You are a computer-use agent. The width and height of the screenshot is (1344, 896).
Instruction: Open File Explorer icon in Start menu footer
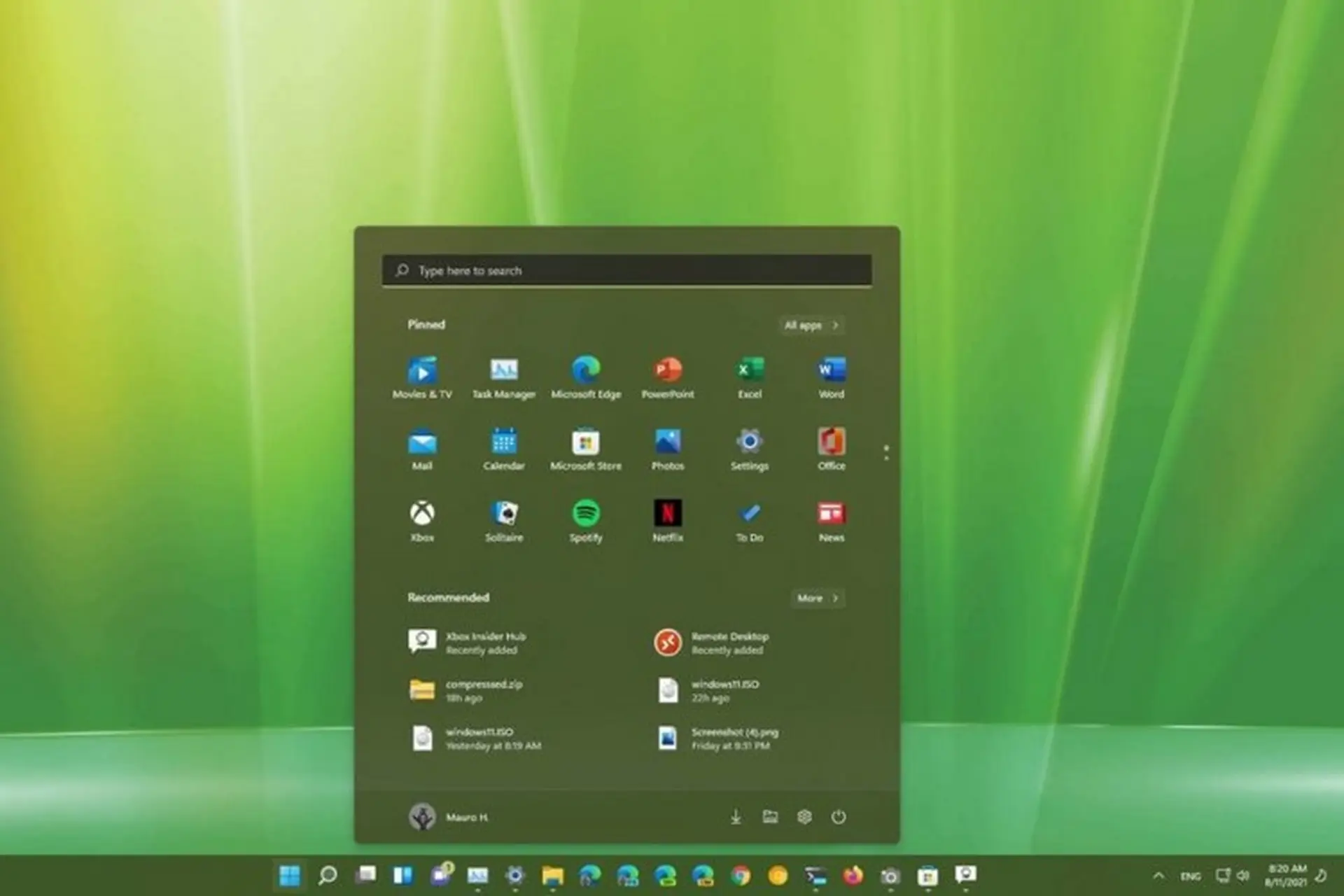[770, 817]
